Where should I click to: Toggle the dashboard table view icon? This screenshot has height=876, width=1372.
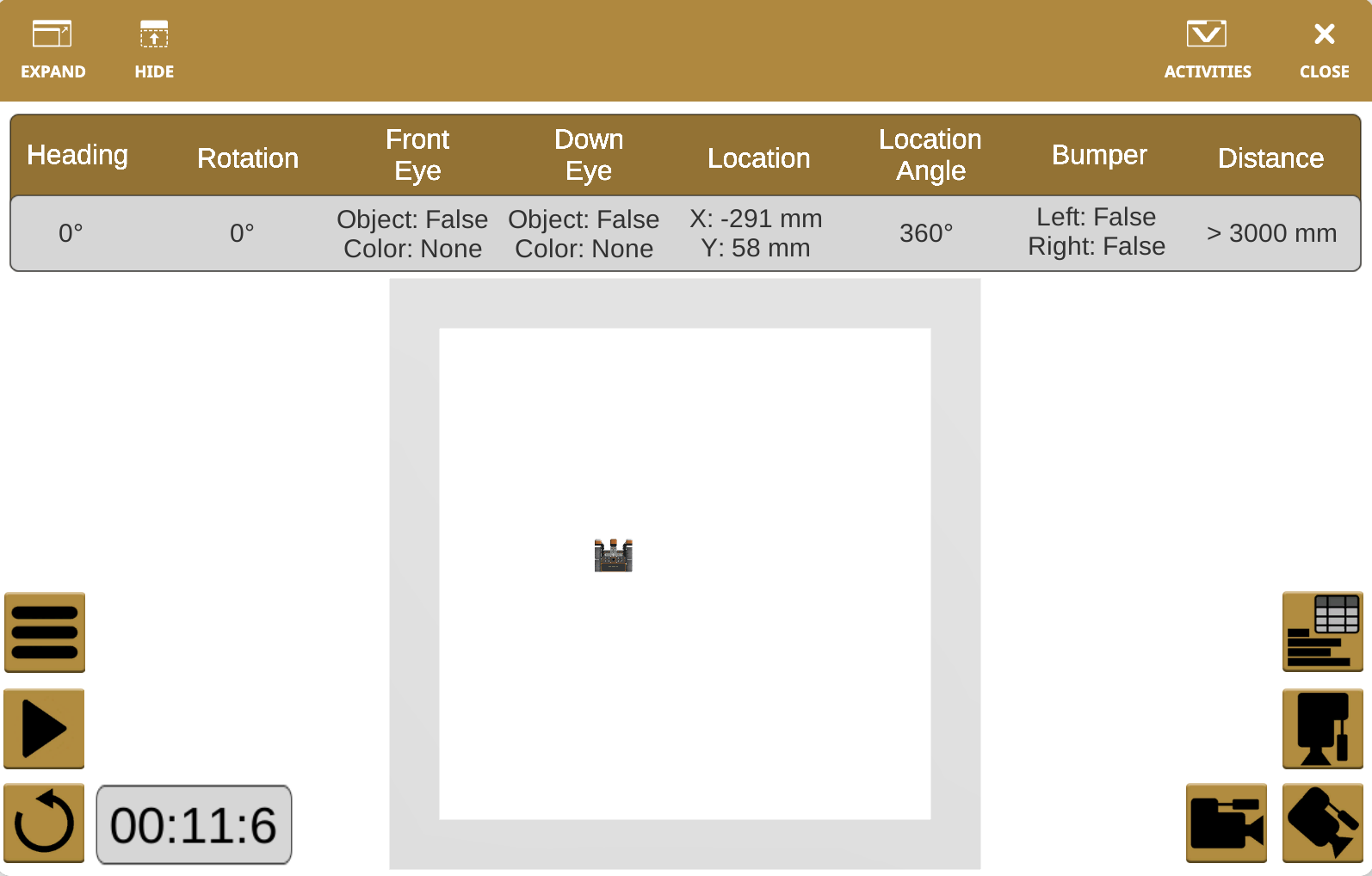tap(1322, 632)
